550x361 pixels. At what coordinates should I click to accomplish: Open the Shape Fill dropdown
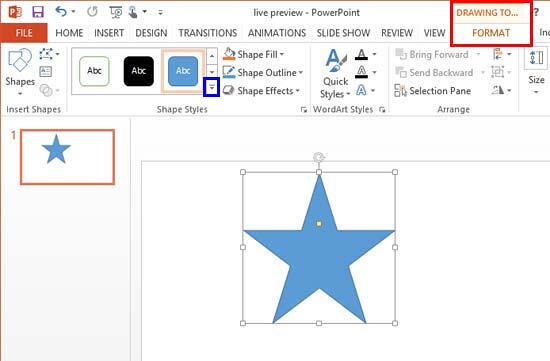[x=254, y=54]
